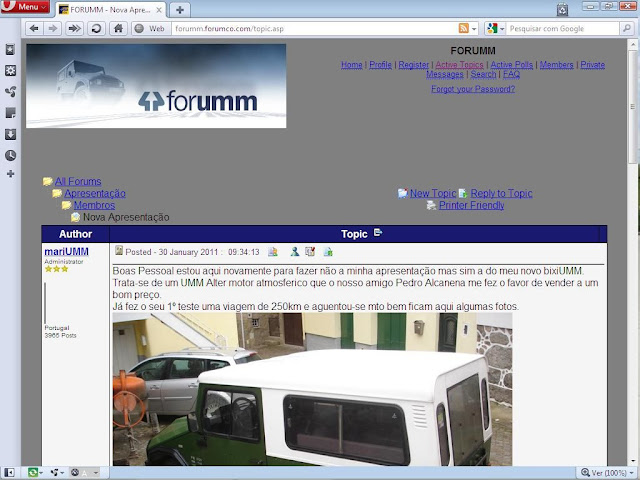Click the magnifier search button in search box
The height and width of the screenshot is (480, 640).
(626, 29)
